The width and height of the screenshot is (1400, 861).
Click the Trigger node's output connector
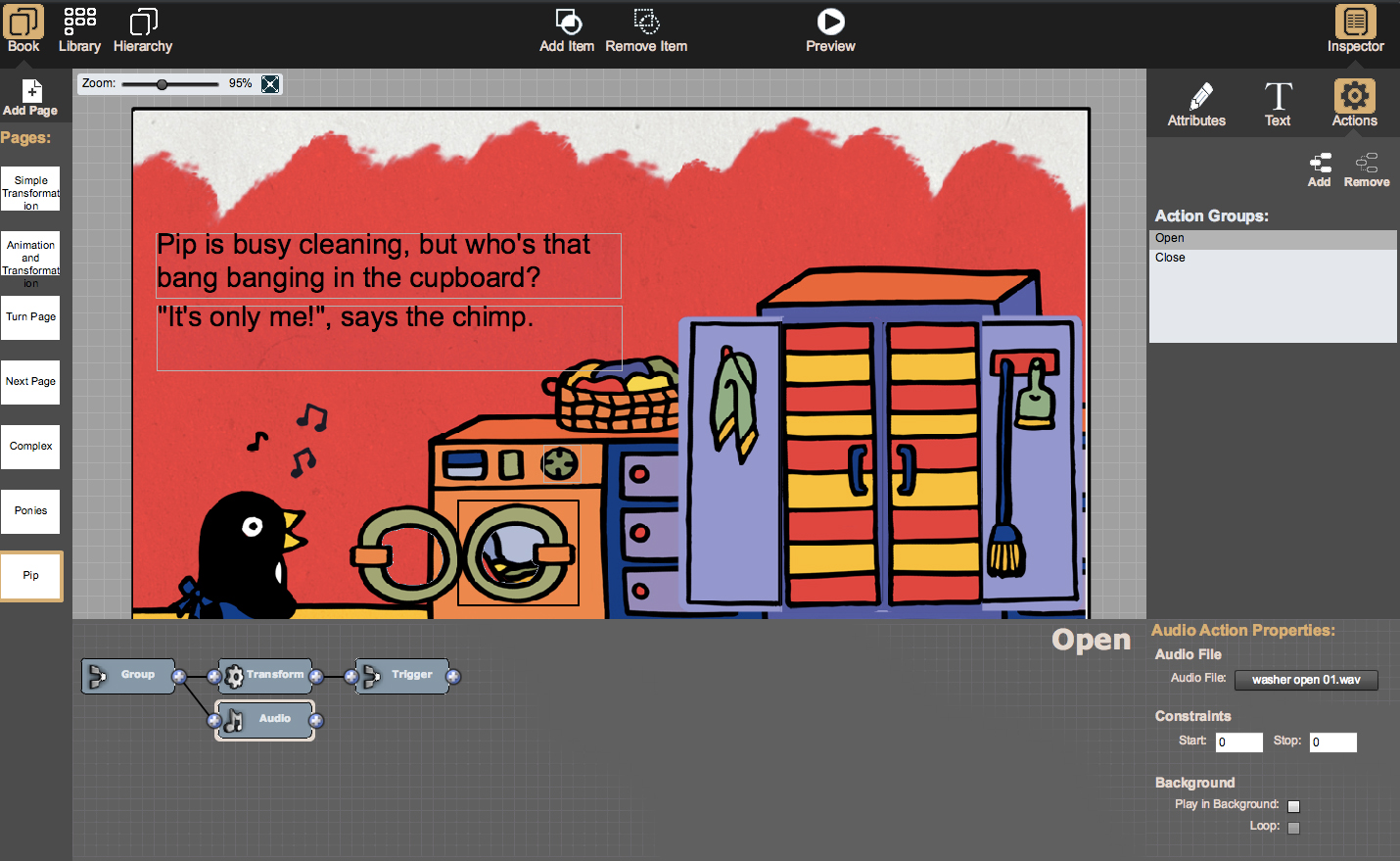[453, 676]
